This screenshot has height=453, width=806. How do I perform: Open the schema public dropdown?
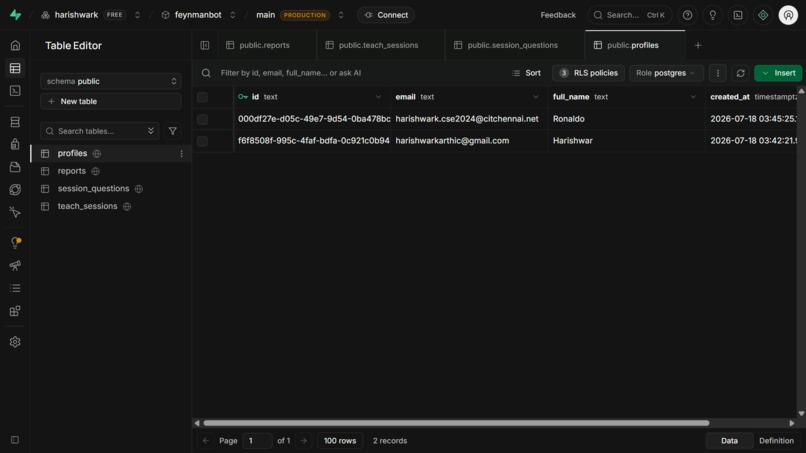pyautogui.click(x=111, y=81)
